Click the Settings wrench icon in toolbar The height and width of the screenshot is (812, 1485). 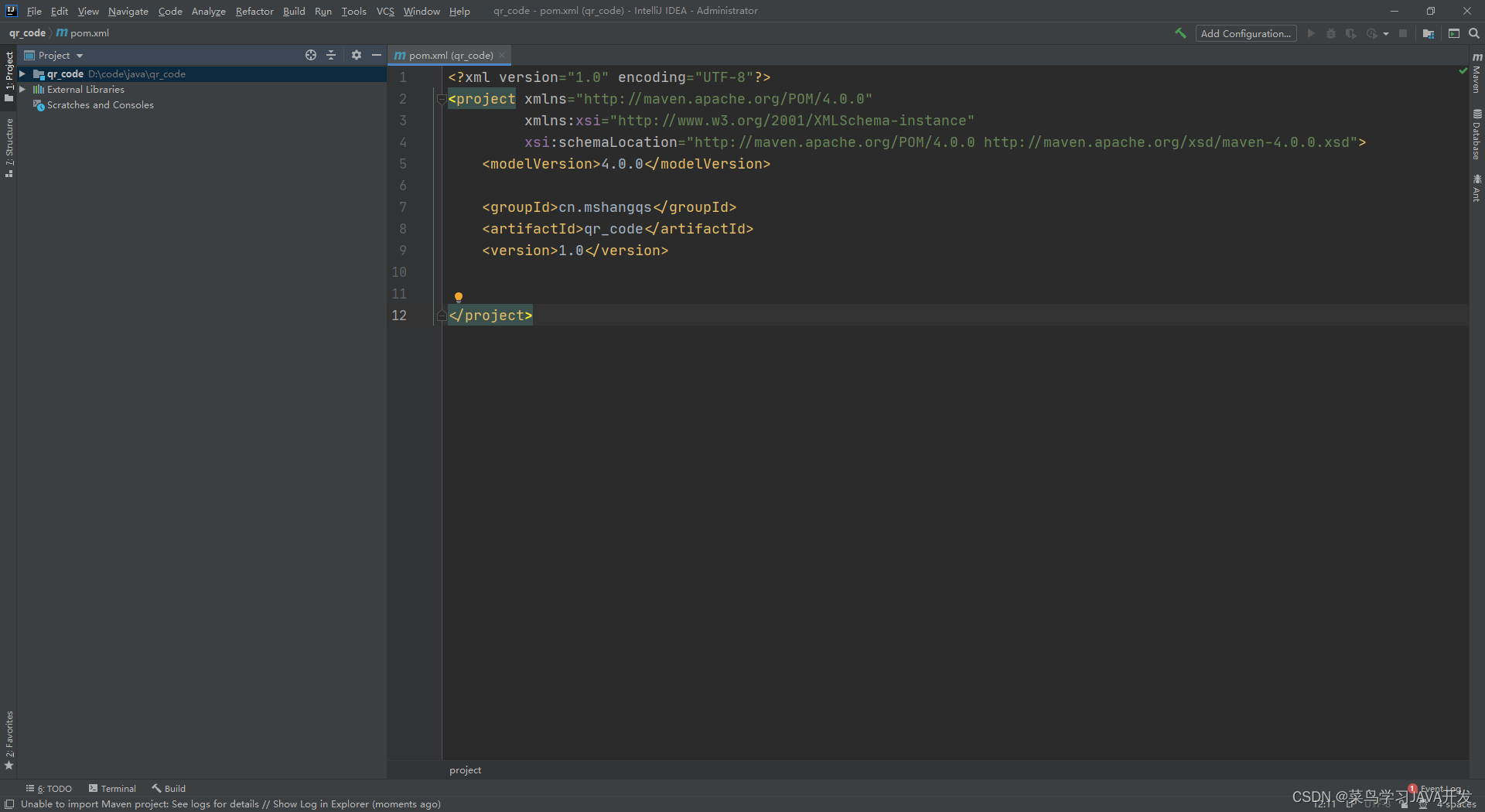coord(1180,33)
